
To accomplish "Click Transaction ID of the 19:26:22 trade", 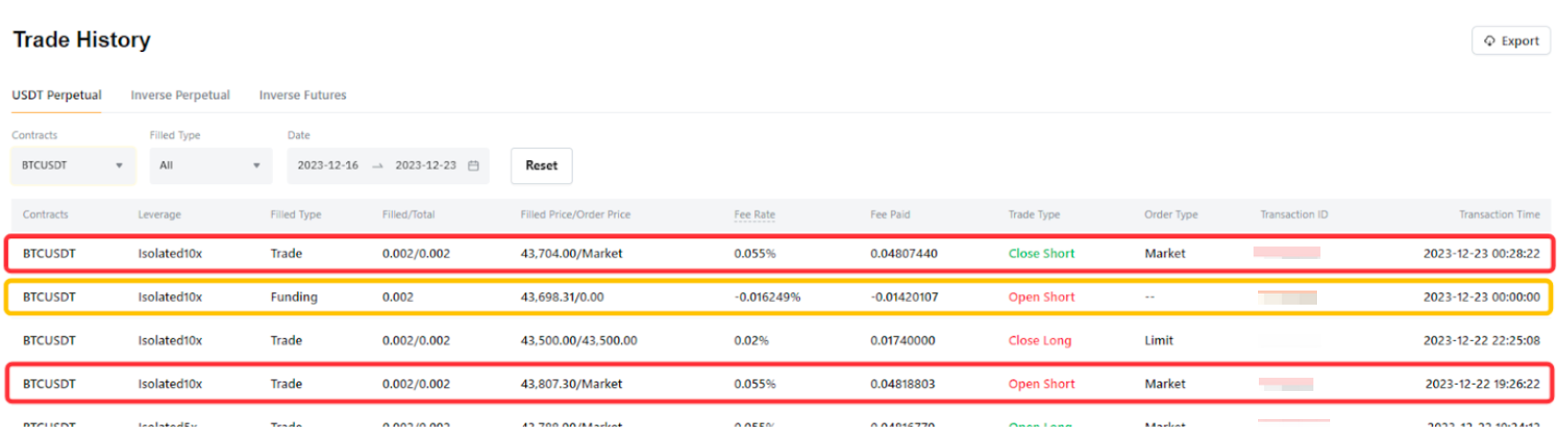I will tap(1285, 384).
